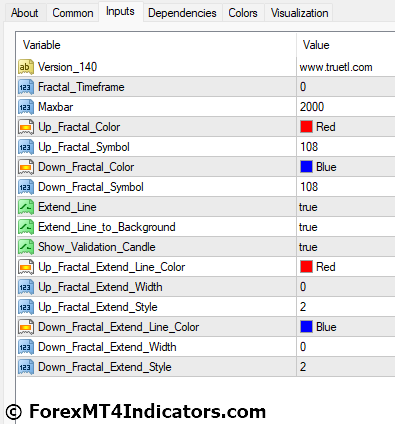Select the color icon next to Down_Fractal_Extend_Line_Color
Image resolution: width=395 pixels, height=424 pixels.
[x=26, y=327]
